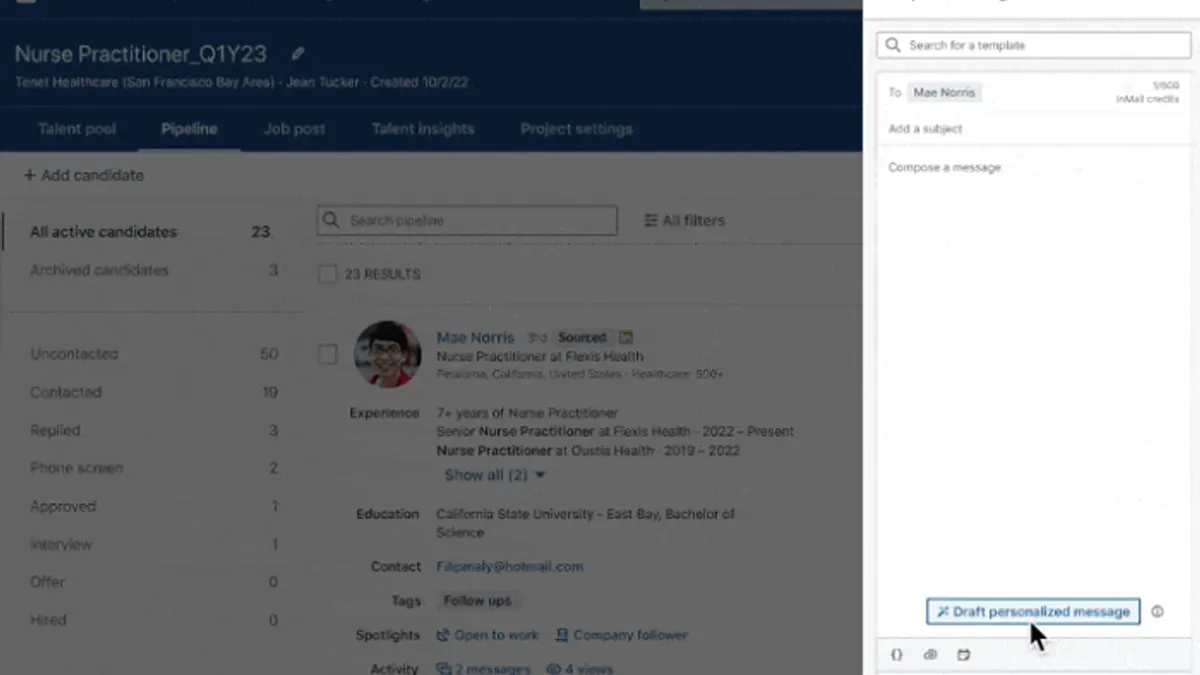
Task: Click the messages icon in Activity row
Action: click(443, 669)
